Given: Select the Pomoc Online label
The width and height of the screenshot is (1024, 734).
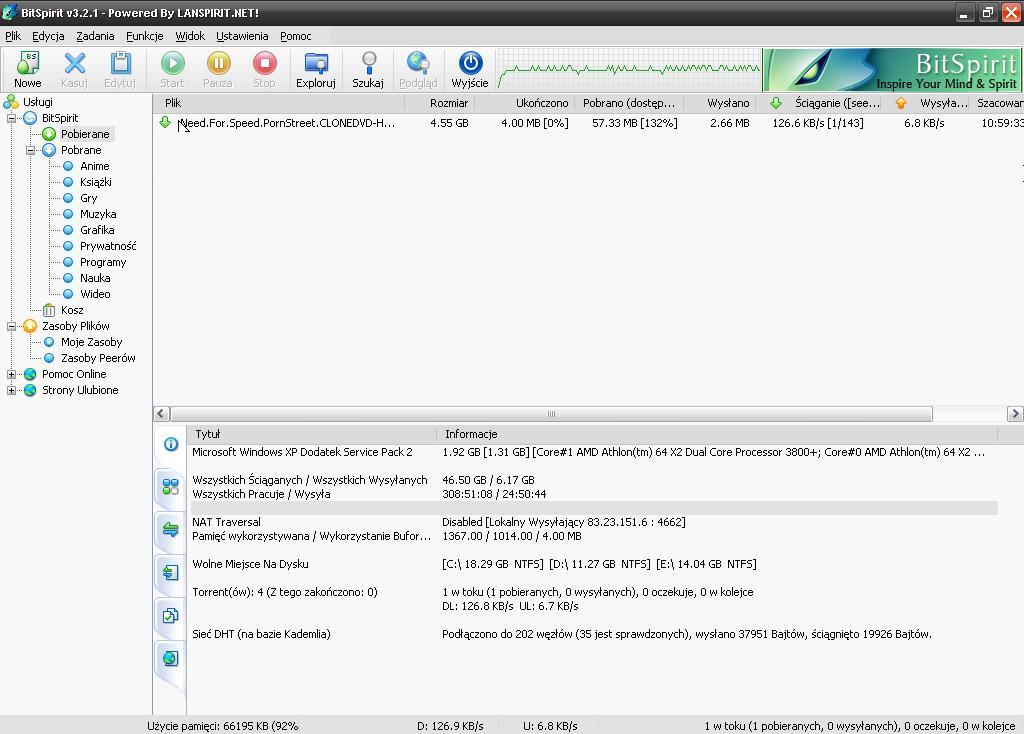Looking at the screenshot, I should click(74, 374).
